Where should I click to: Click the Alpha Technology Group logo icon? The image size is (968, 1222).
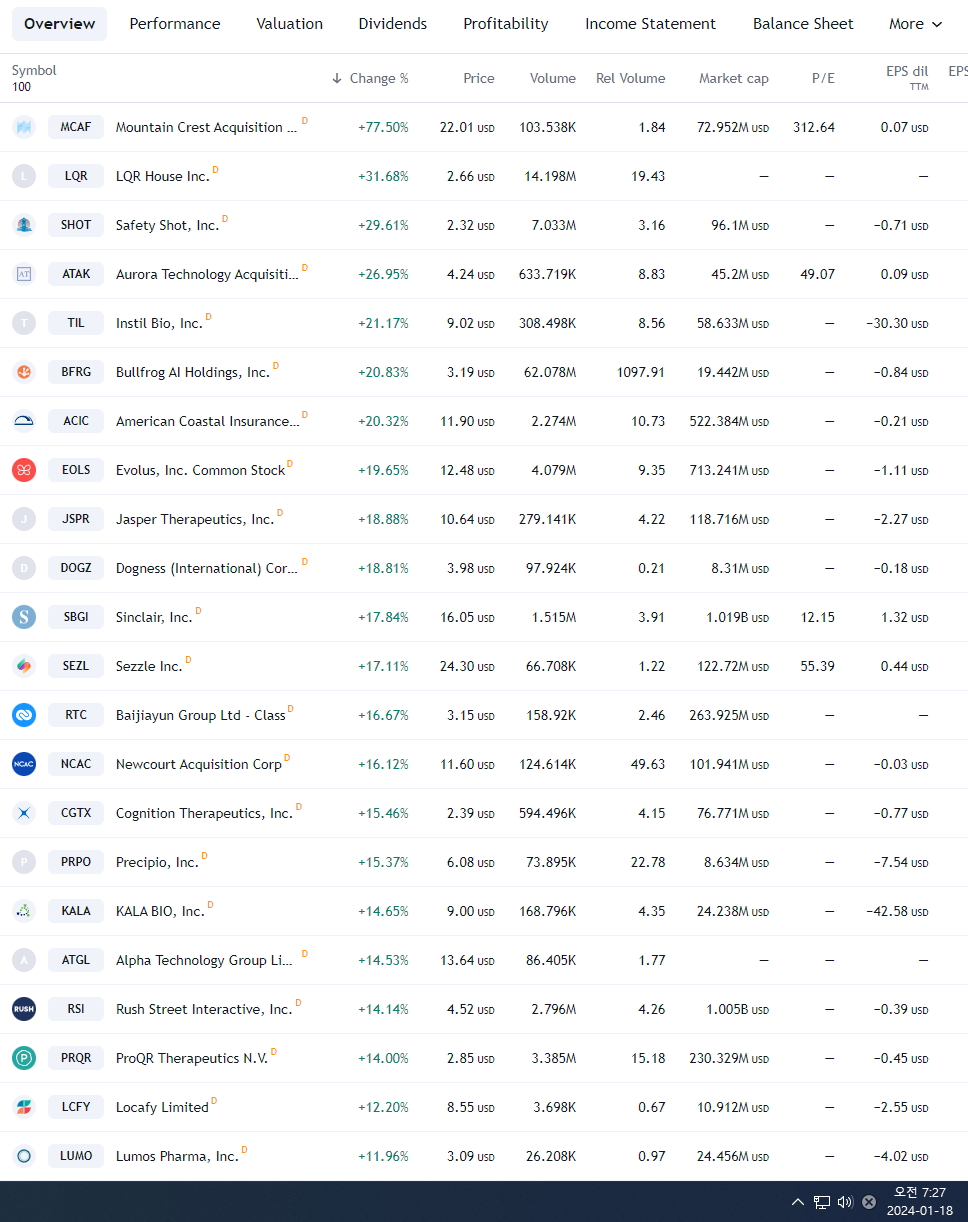[24, 960]
